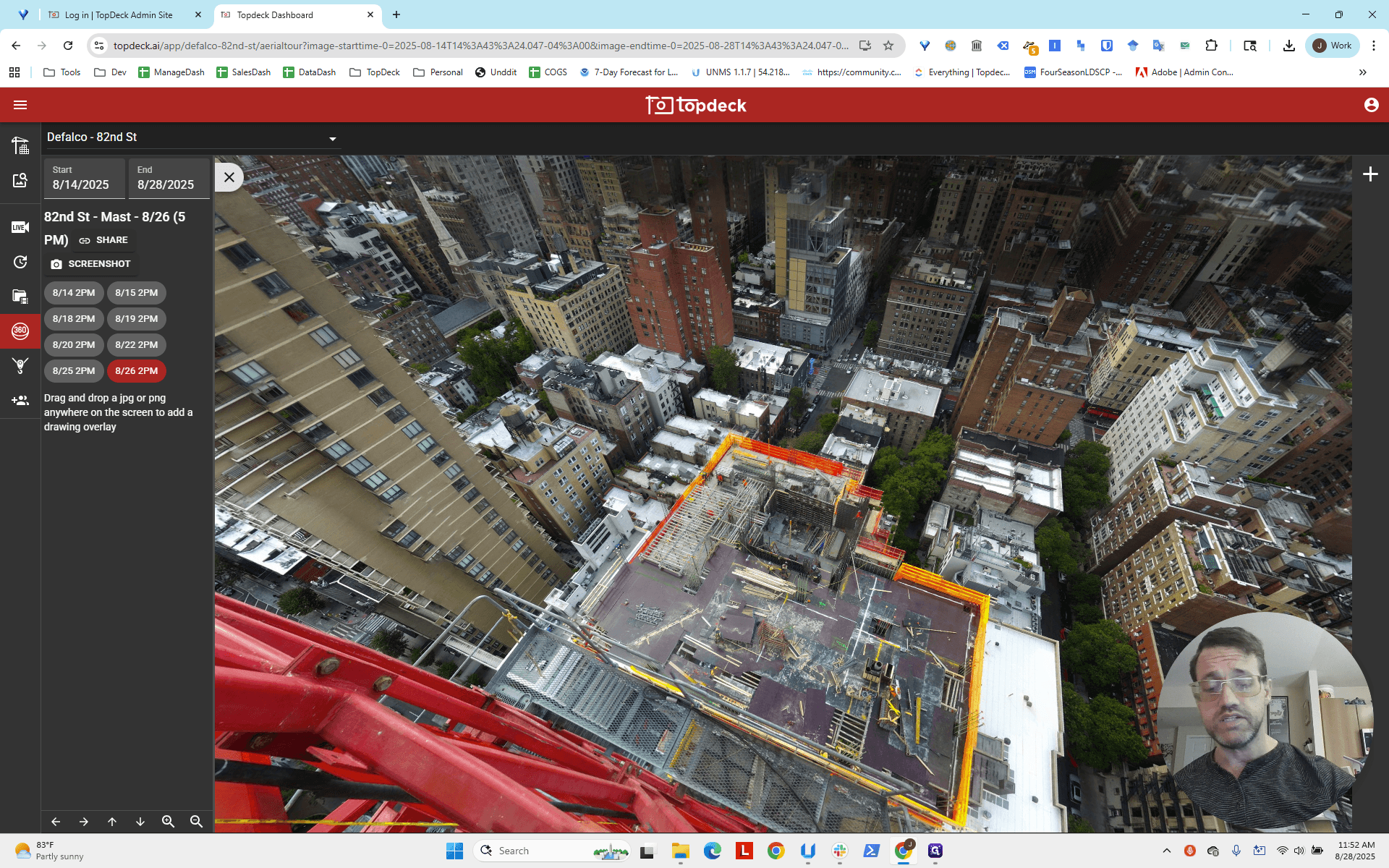This screenshot has width=1389, height=868.
Task: Open the taskbar weather widget
Action: coord(49,851)
